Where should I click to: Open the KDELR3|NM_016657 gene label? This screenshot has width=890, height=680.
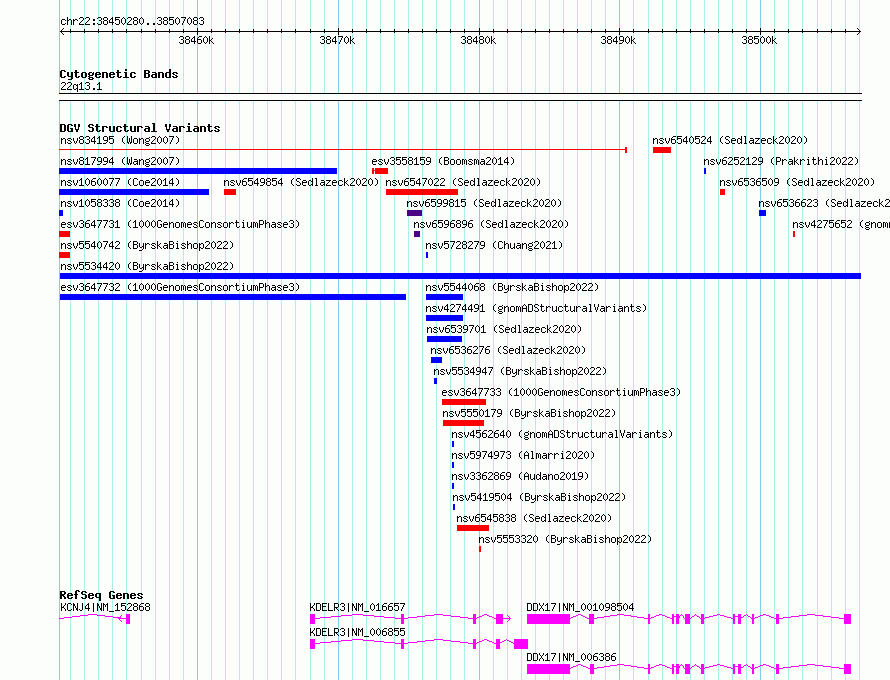(x=358, y=607)
